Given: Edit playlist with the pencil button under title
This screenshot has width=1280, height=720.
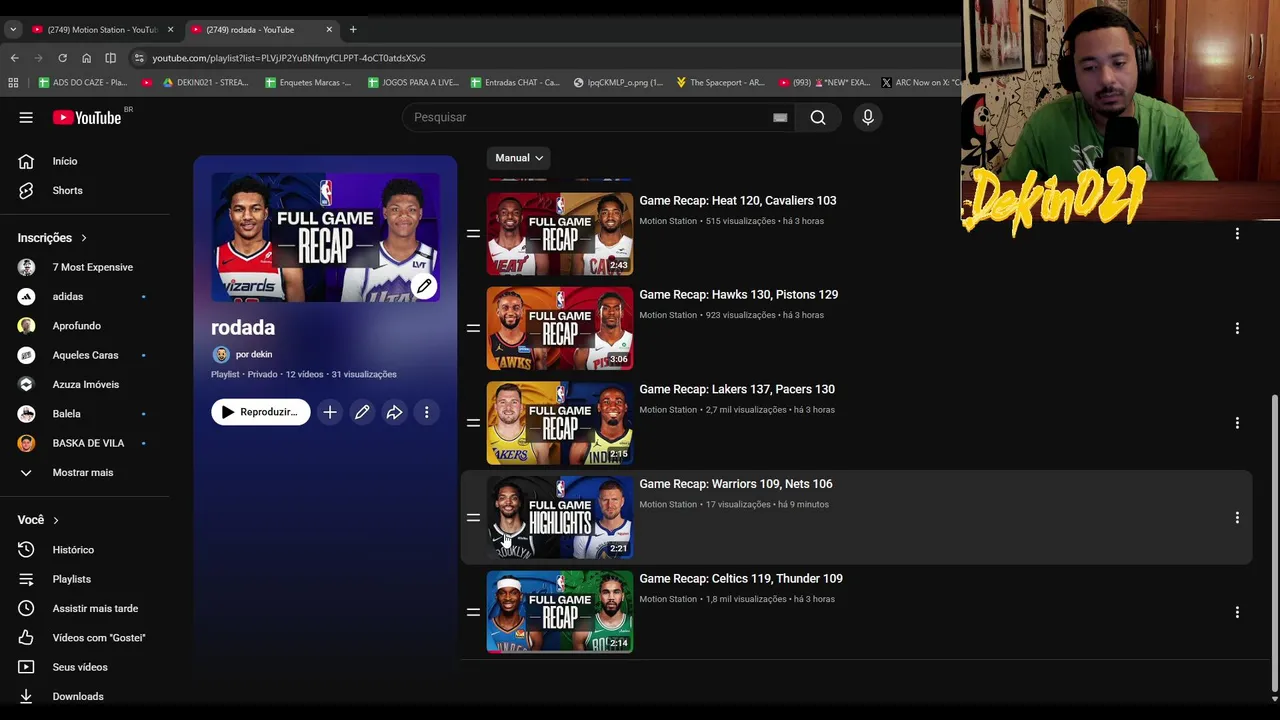Looking at the screenshot, I should (x=362, y=412).
